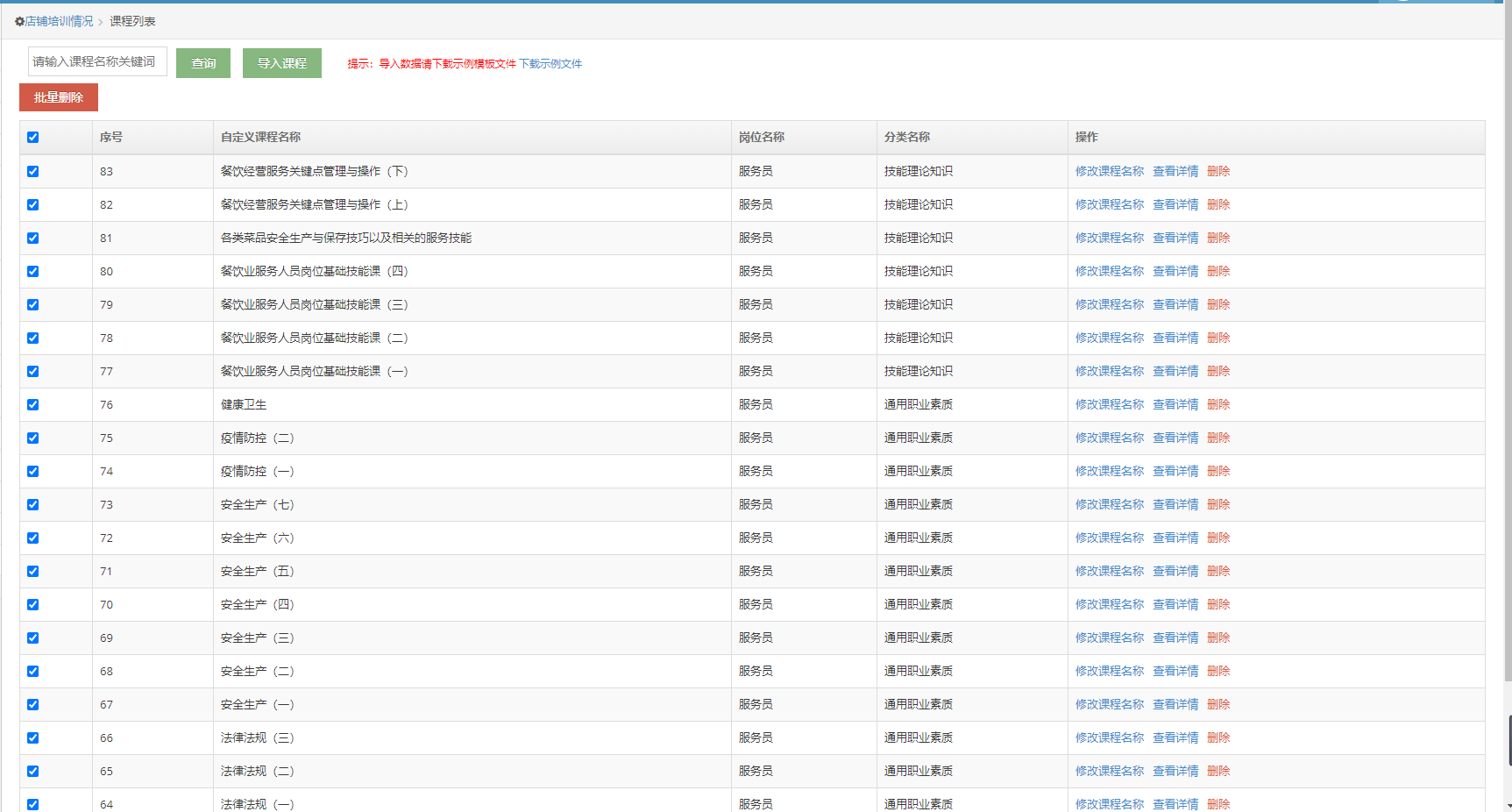The width and height of the screenshot is (1512, 812).
Task: Click the 自定义课程名称 column header
Action: 260,137
